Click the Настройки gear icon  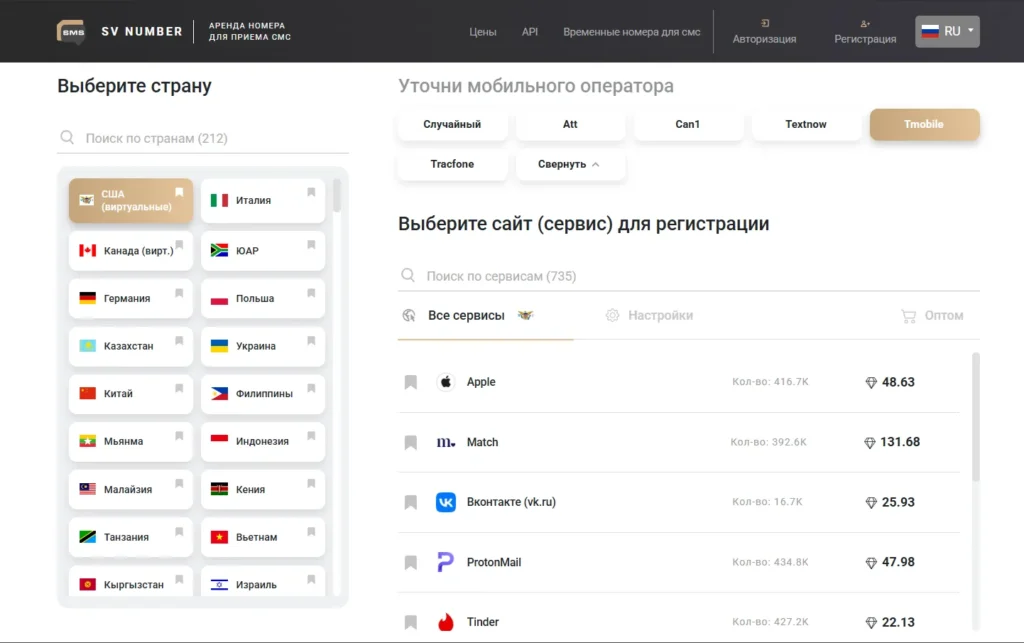[x=612, y=315]
